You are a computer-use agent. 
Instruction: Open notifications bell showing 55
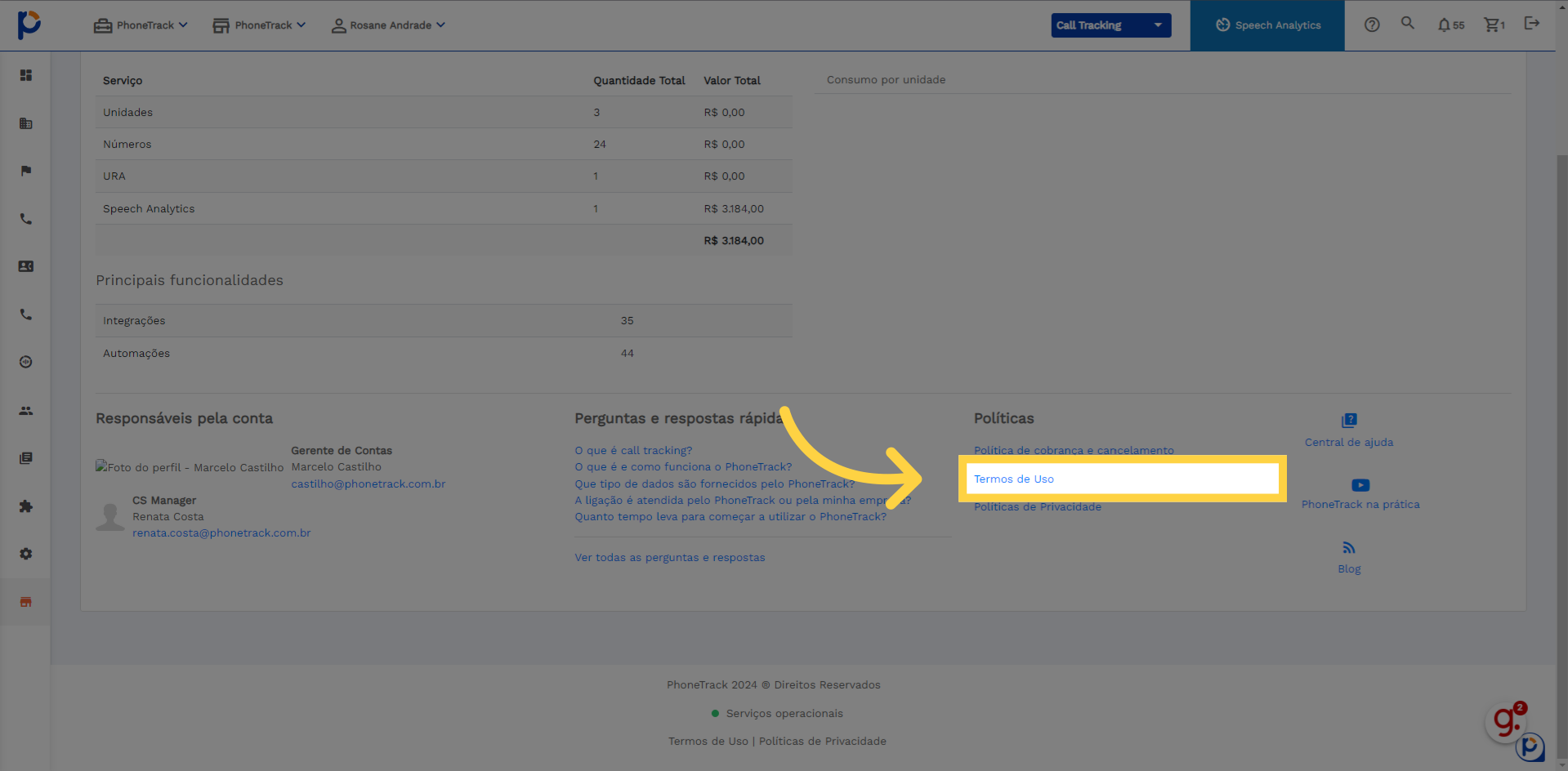pos(1451,25)
